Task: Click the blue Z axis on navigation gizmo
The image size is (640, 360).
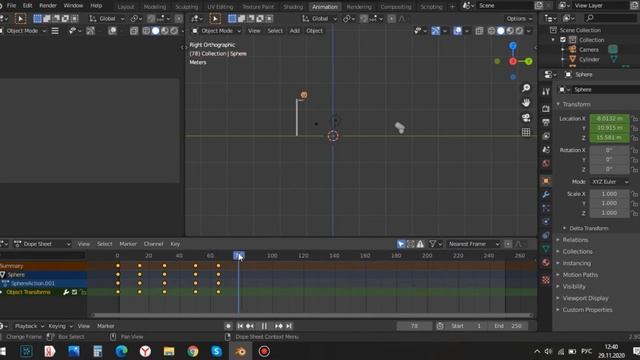Action: pyautogui.click(x=513, y=46)
